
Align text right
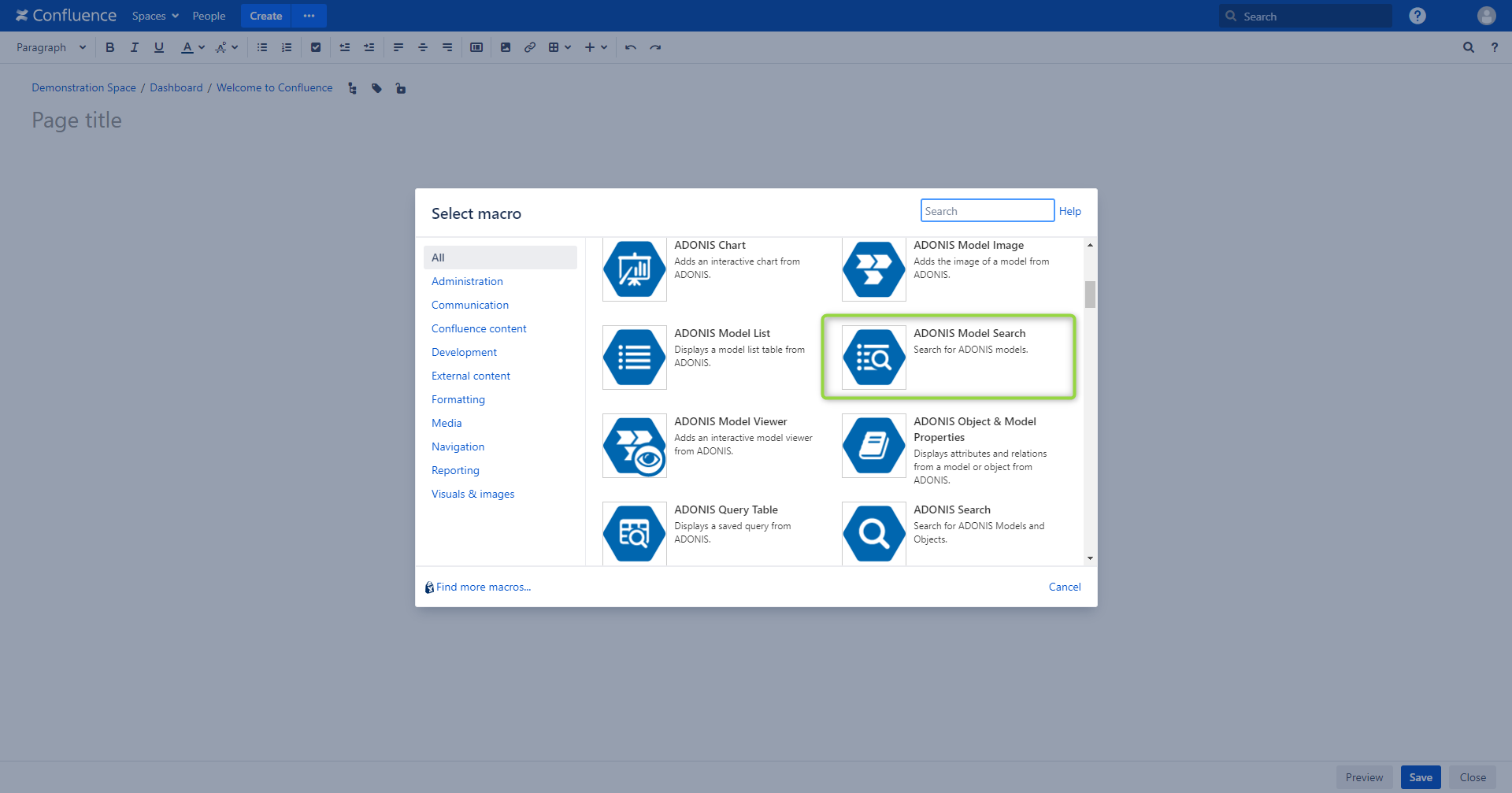[447, 47]
